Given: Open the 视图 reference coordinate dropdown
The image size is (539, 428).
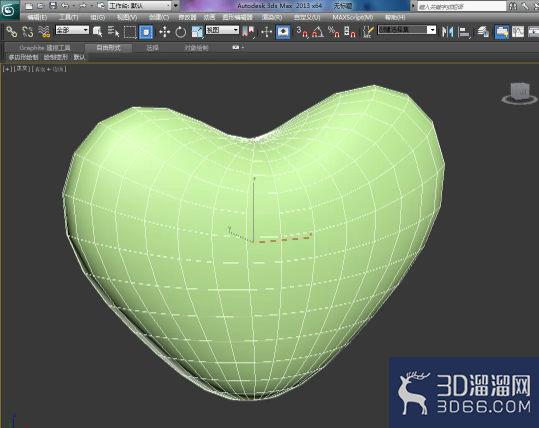Looking at the screenshot, I should (222, 30).
